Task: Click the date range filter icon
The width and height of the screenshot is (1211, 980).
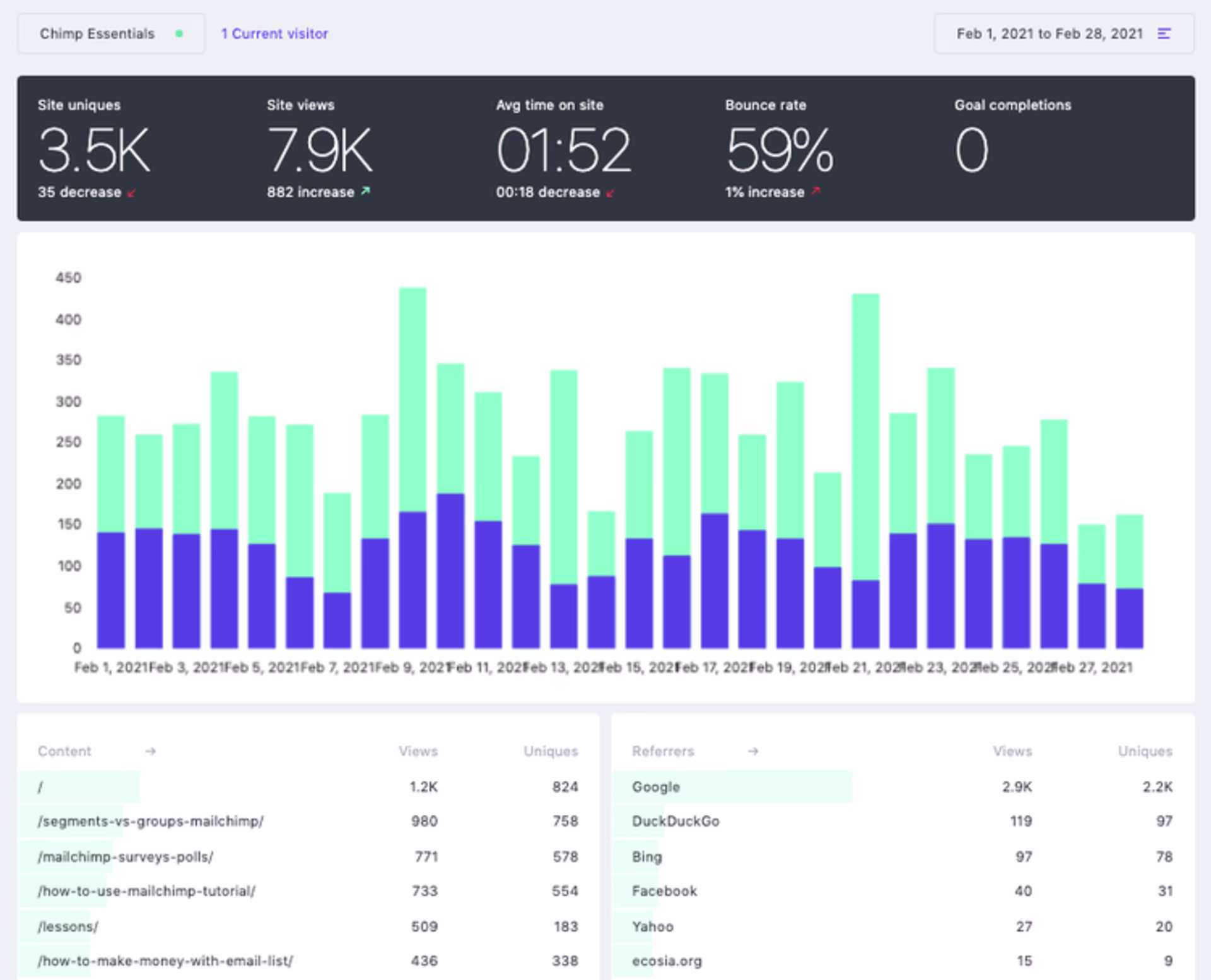Action: coord(1164,33)
